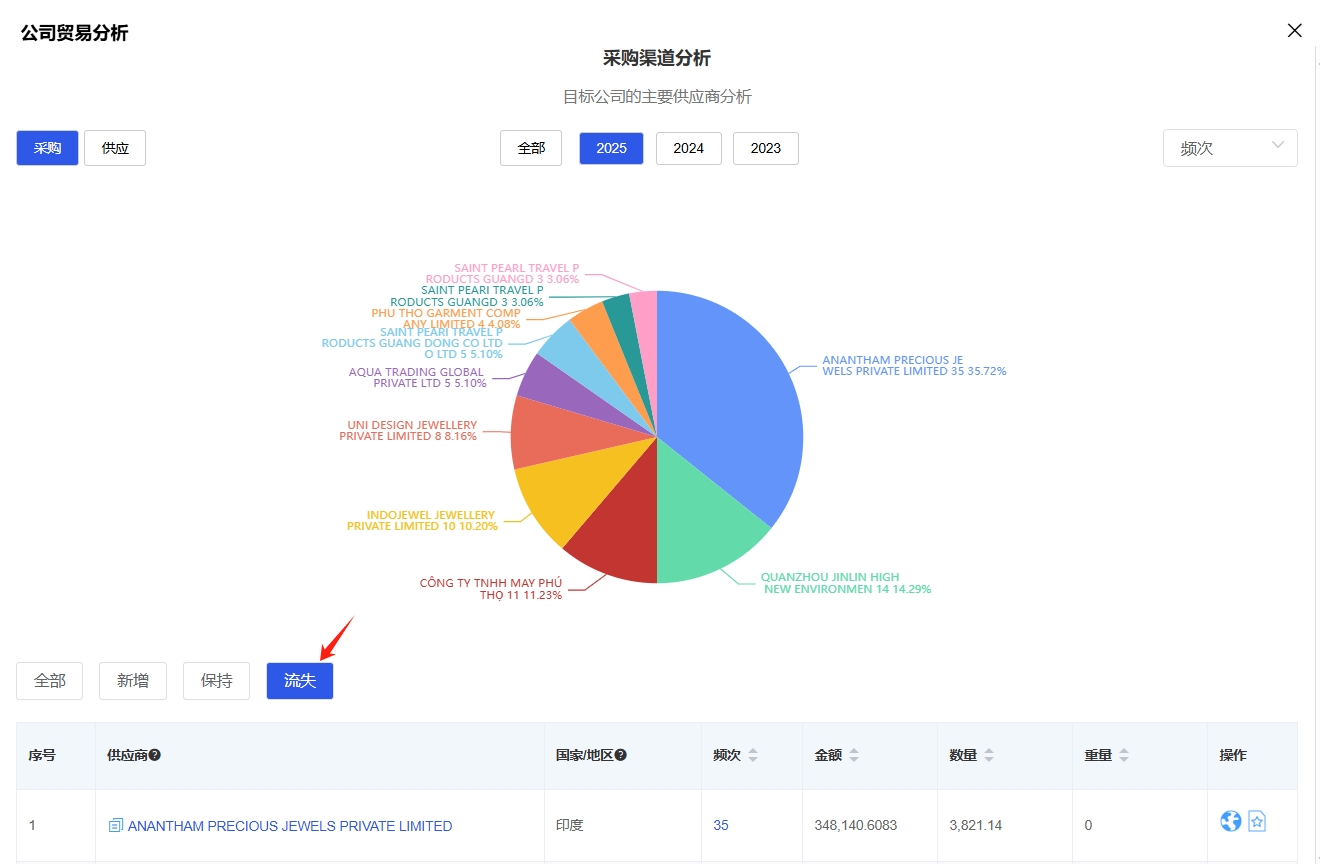Click the UNI DESIGN JEWELLERY chart label
1320x864 pixels.
pyautogui.click(x=408, y=431)
